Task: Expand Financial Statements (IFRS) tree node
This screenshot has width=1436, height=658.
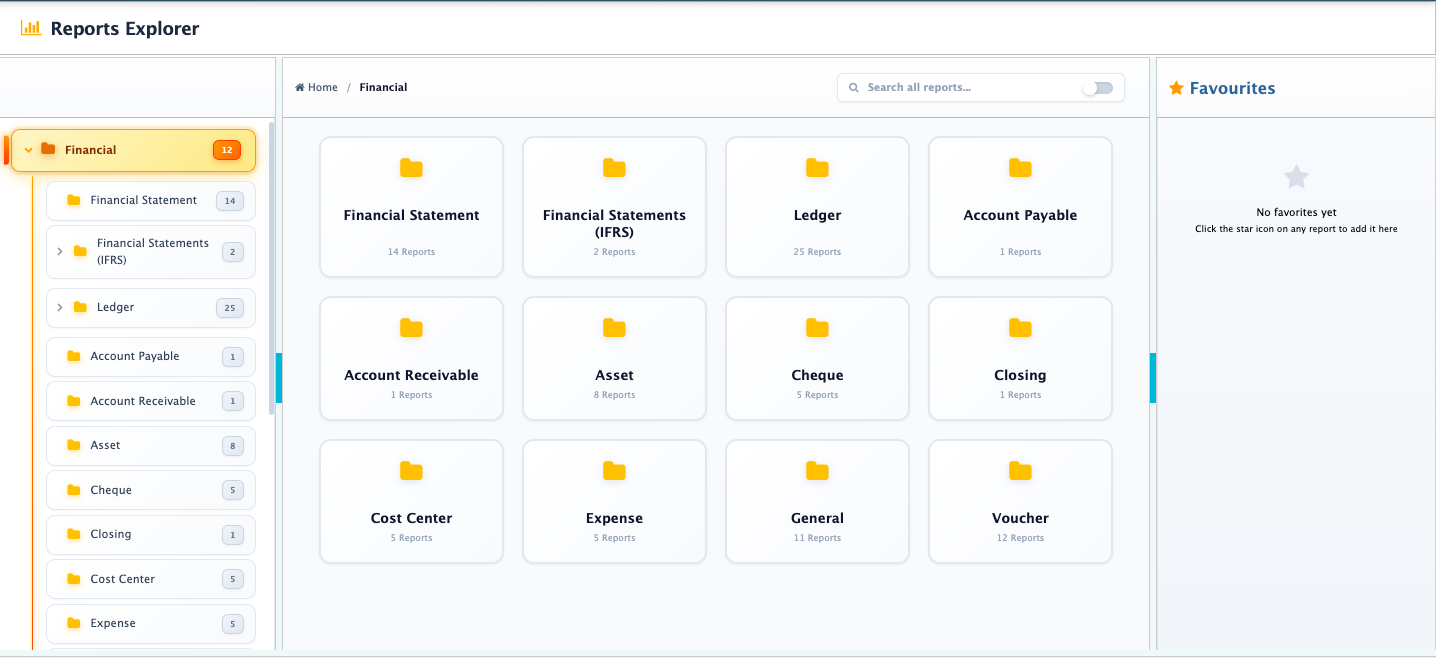Action: (x=60, y=251)
